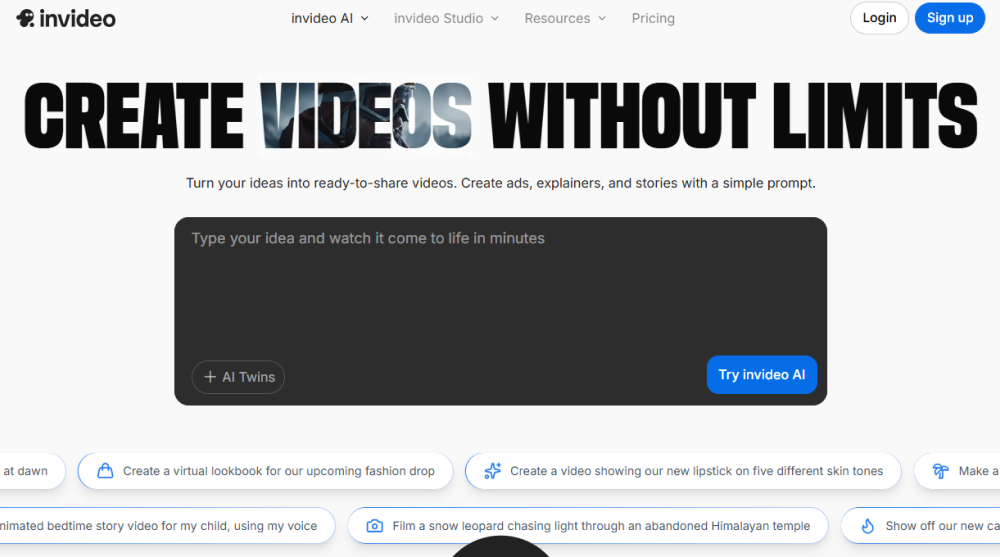Select the lipstick on five skin tones suggestion
Screen dimensions: 1000x557
(x=683, y=471)
